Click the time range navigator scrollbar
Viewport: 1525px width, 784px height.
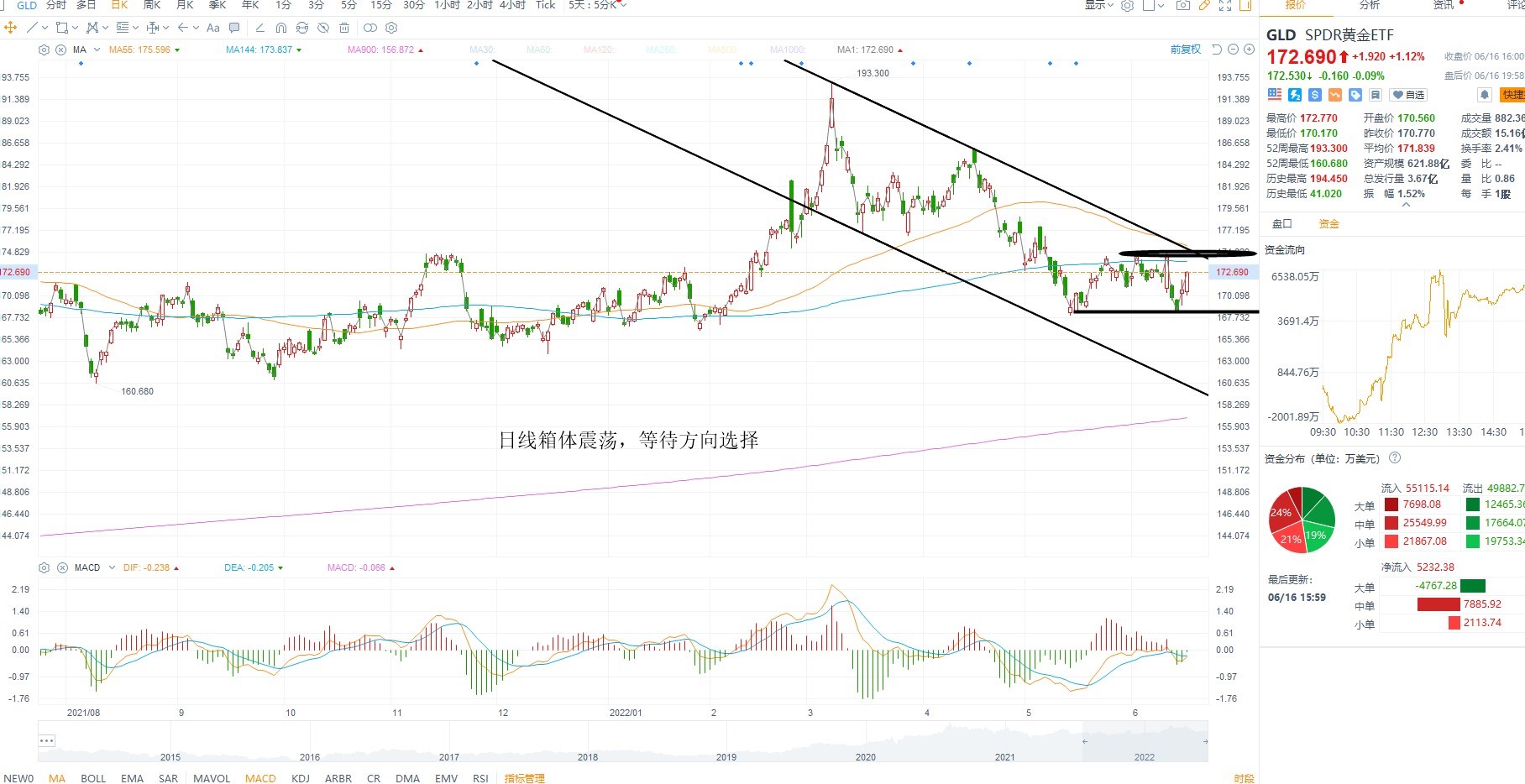pyautogui.click(x=623, y=741)
